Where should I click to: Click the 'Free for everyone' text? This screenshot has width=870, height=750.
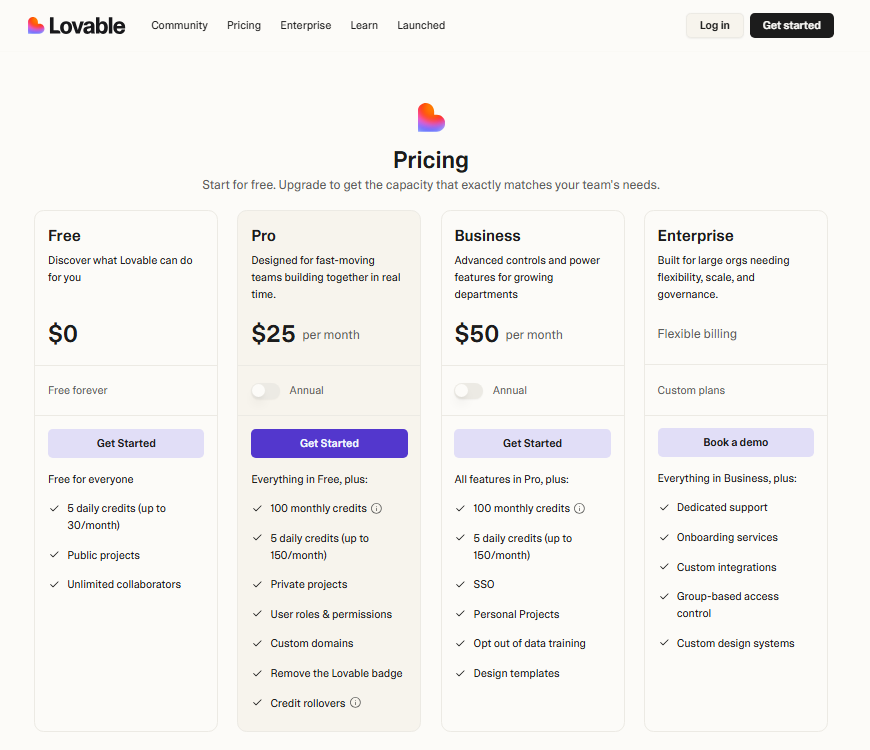(91, 479)
